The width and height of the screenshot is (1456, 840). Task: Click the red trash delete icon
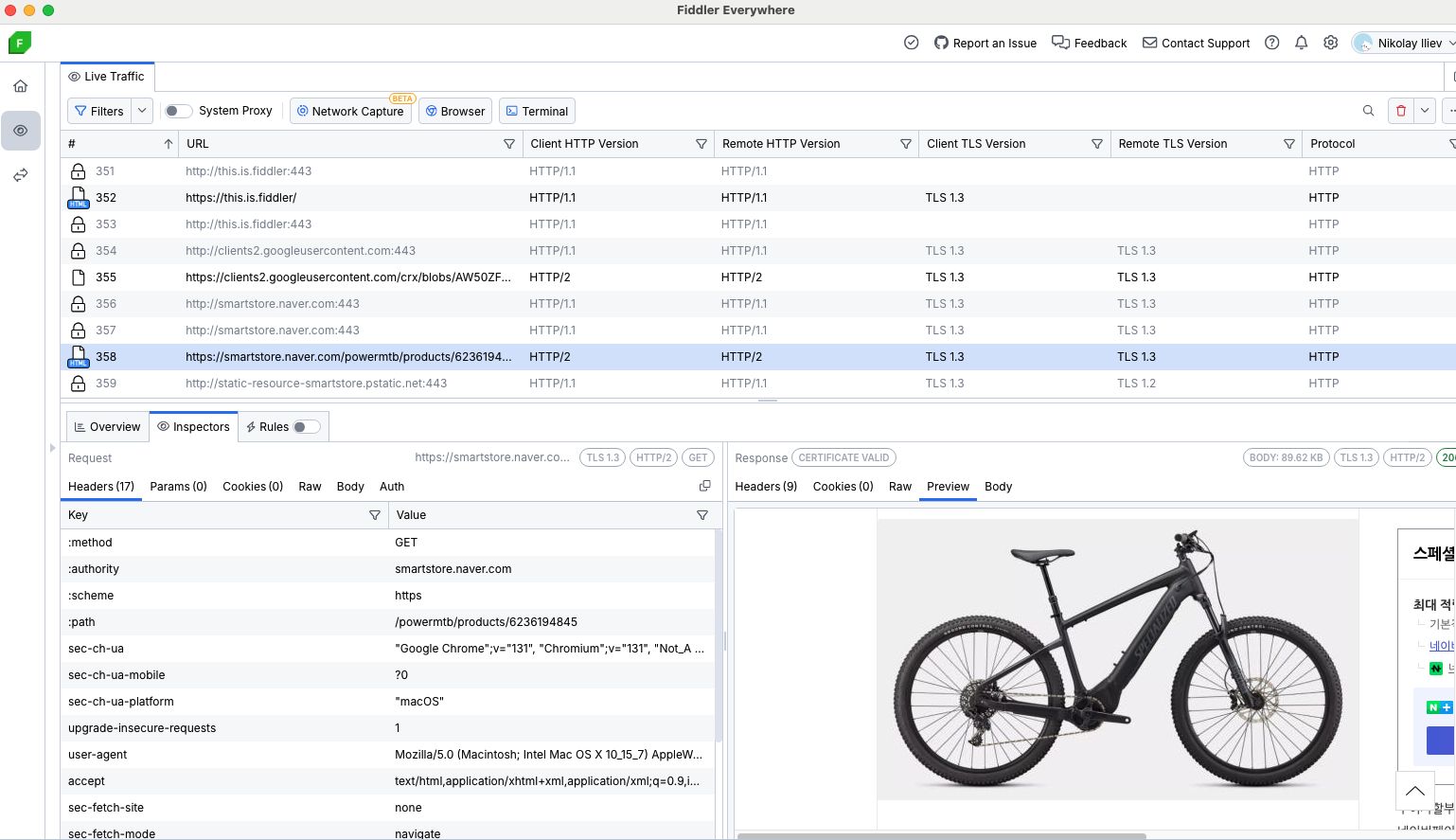[1401, 111]
